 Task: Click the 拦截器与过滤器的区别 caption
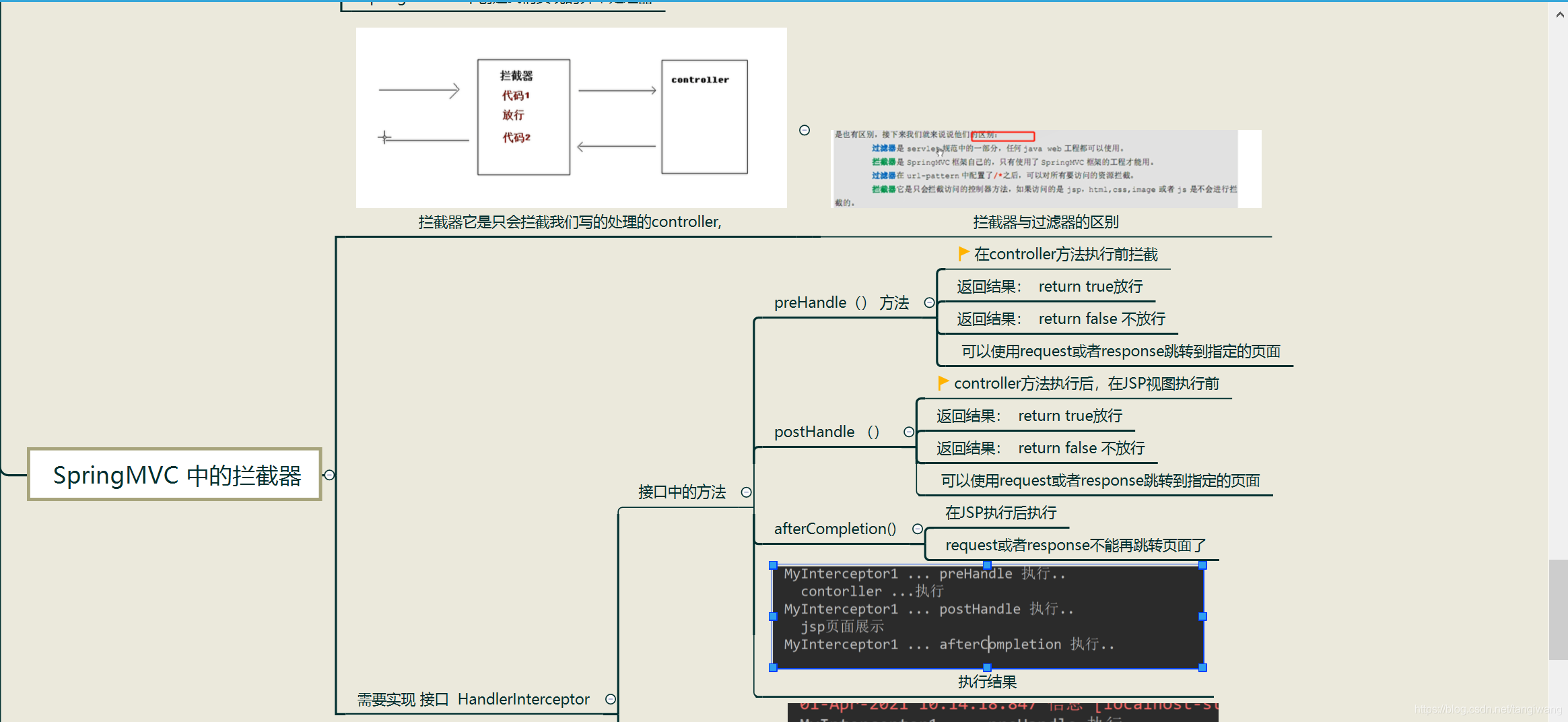click(x=1046, y=222)
